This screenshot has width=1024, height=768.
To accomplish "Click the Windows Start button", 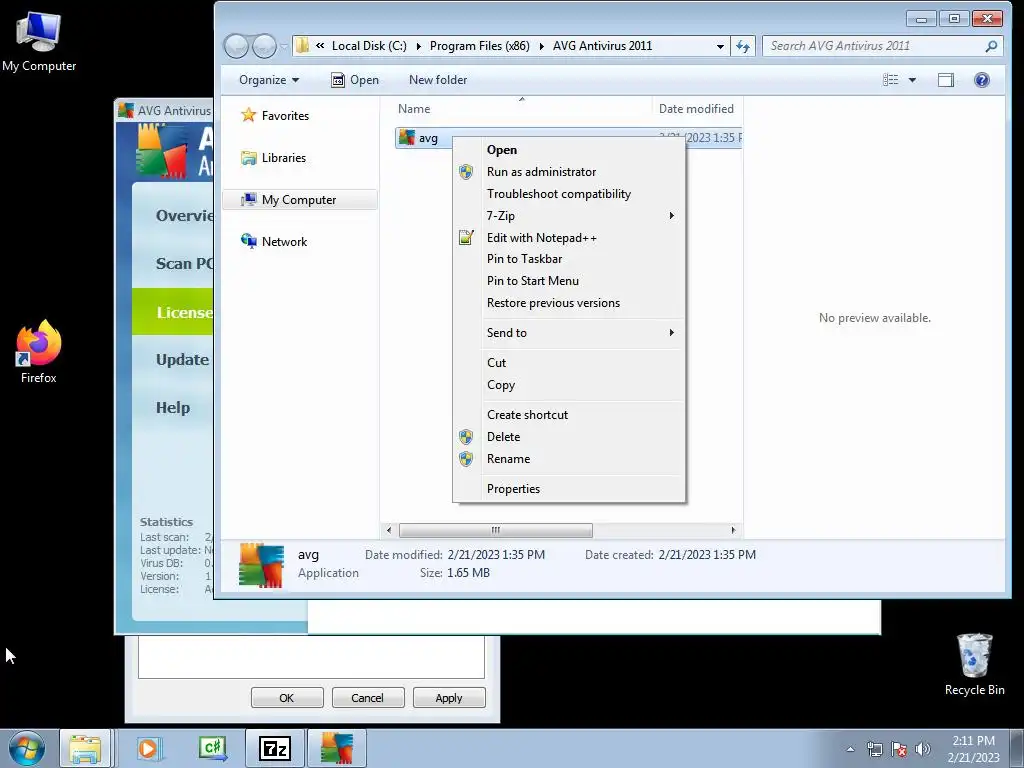I will click(27, 748).
